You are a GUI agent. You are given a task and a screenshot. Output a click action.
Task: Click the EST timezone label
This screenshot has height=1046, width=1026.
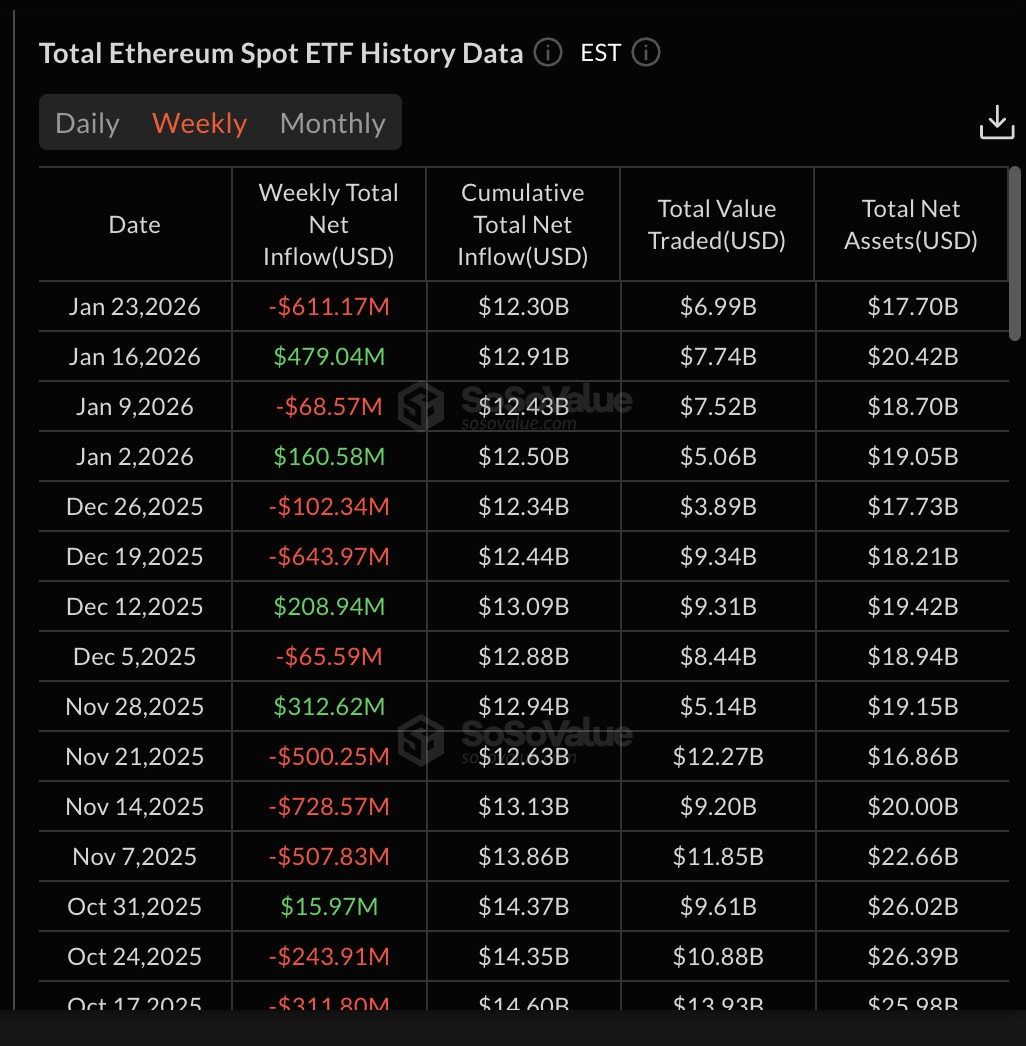pyautogui.click(x=600, y=54)
